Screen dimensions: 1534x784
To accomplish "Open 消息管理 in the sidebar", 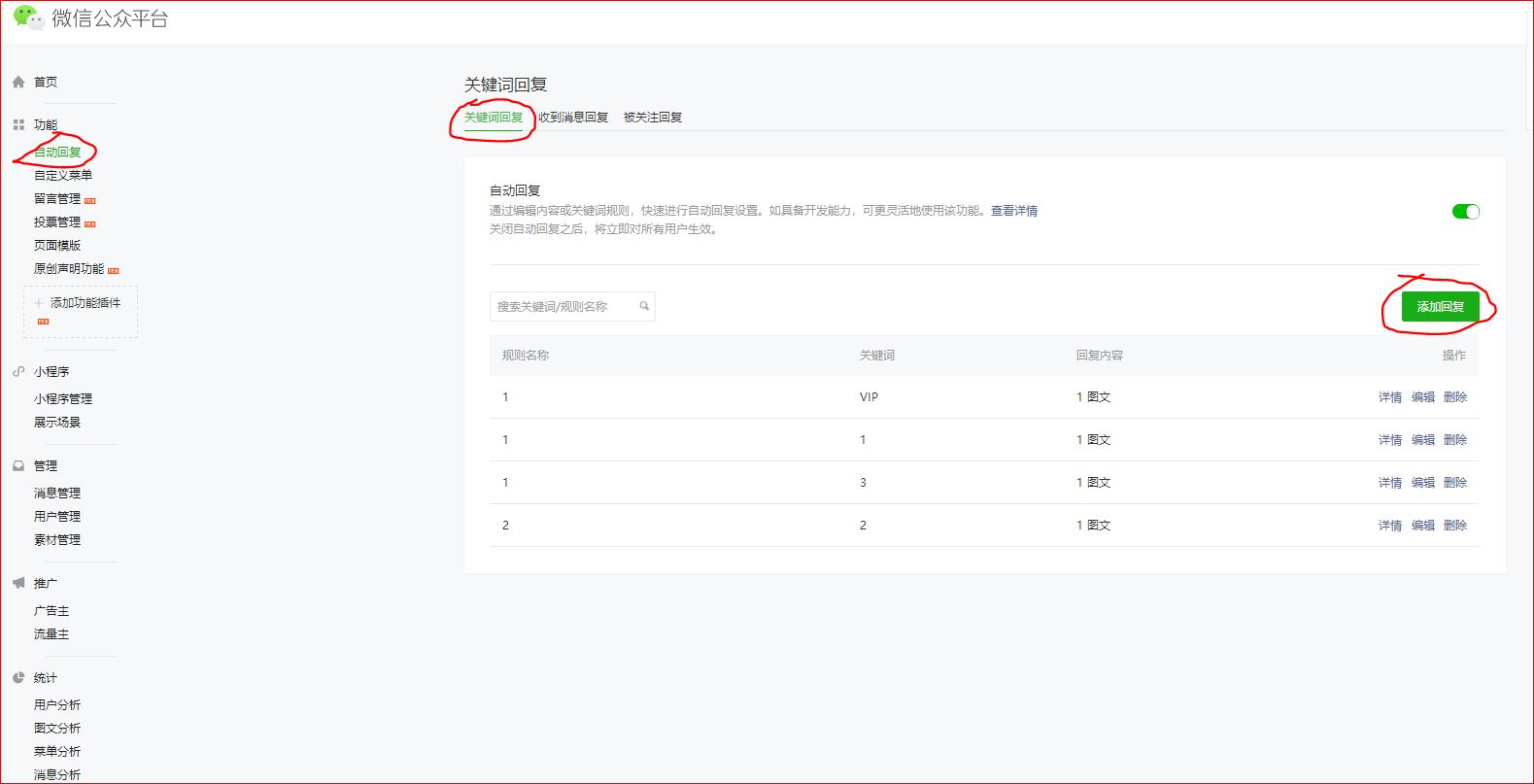I will (x=57, y=494).
